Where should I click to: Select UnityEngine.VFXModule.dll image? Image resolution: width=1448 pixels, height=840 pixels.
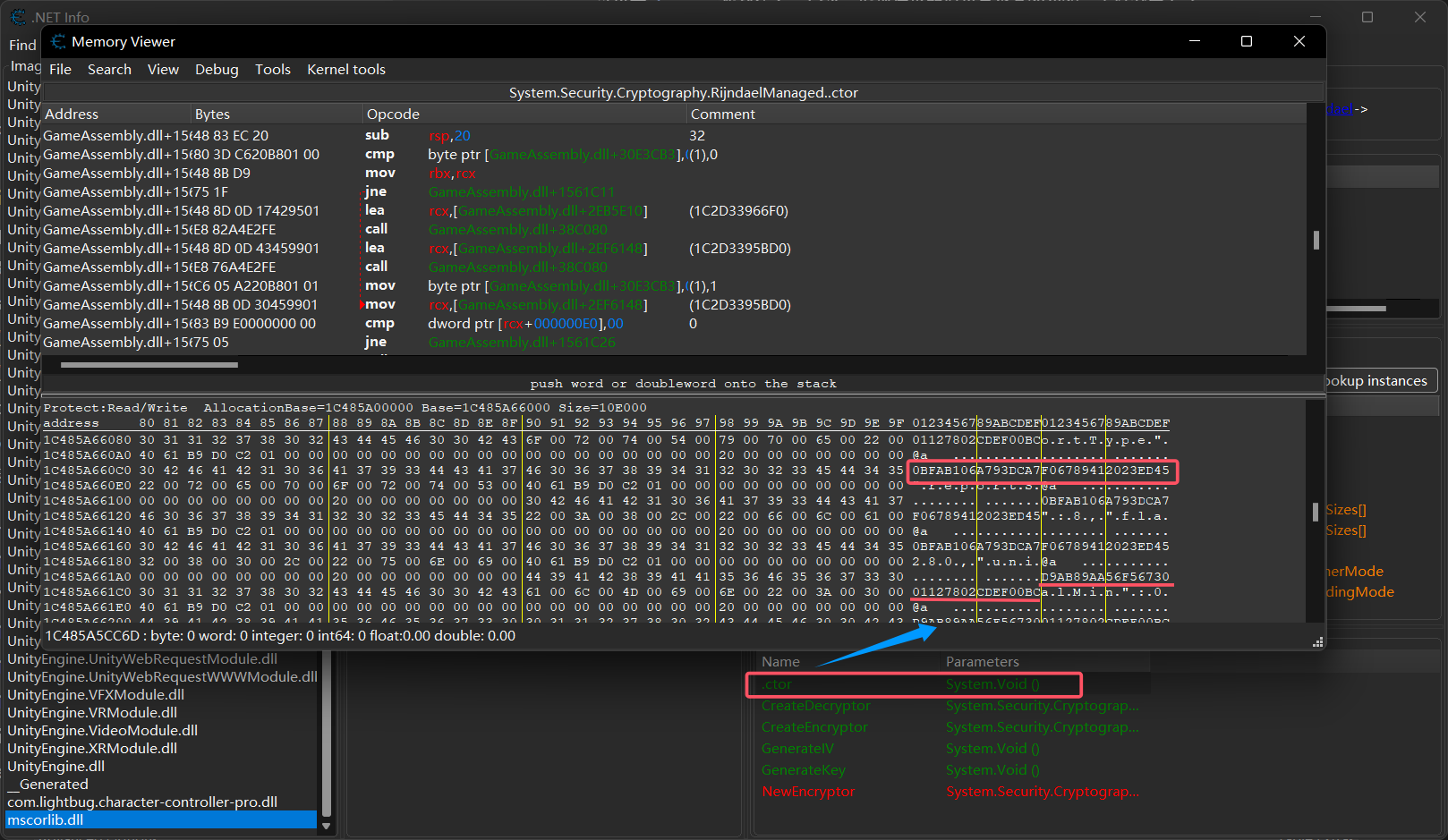161,695
